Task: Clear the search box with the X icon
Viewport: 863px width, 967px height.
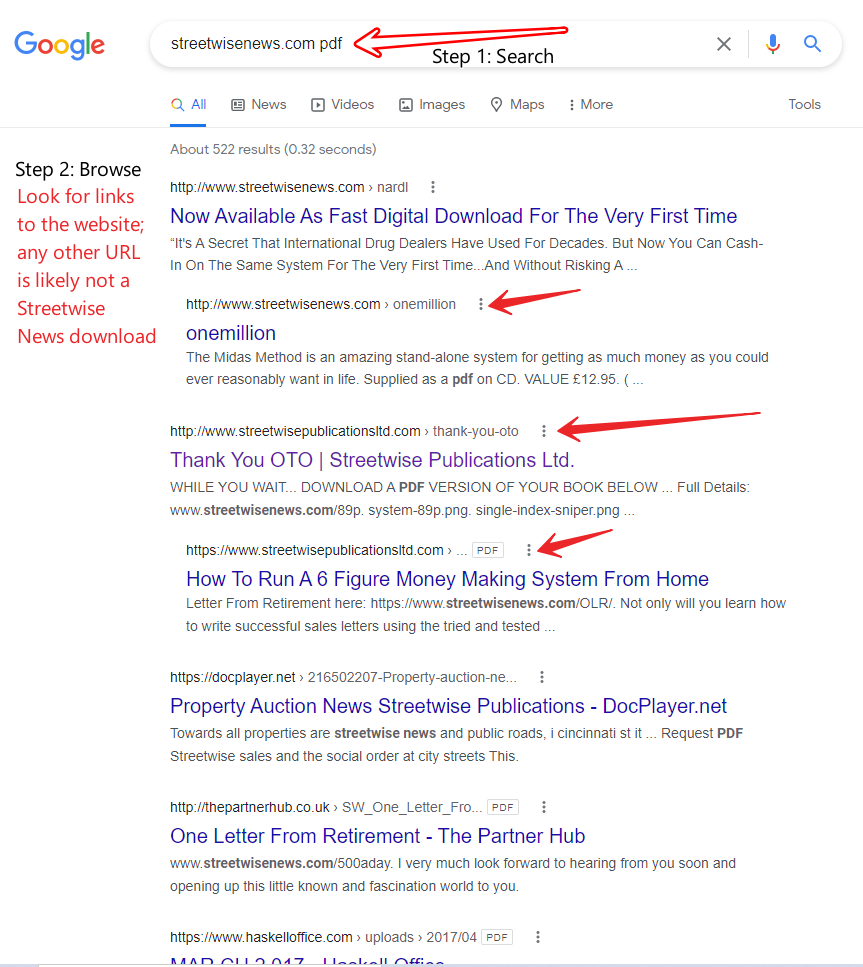Action: tap(724, 44)
